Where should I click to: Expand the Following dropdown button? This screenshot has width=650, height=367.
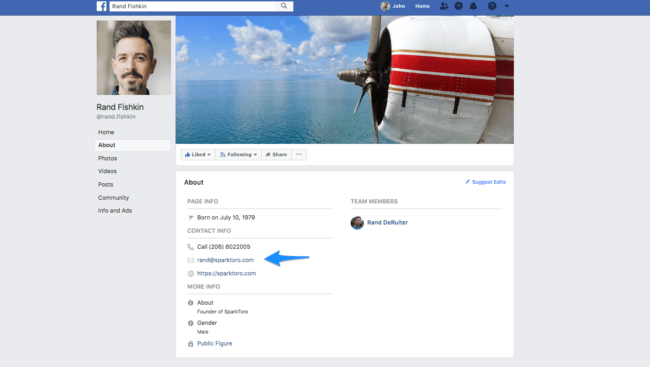pyautogui.click(x=238, y=155)
